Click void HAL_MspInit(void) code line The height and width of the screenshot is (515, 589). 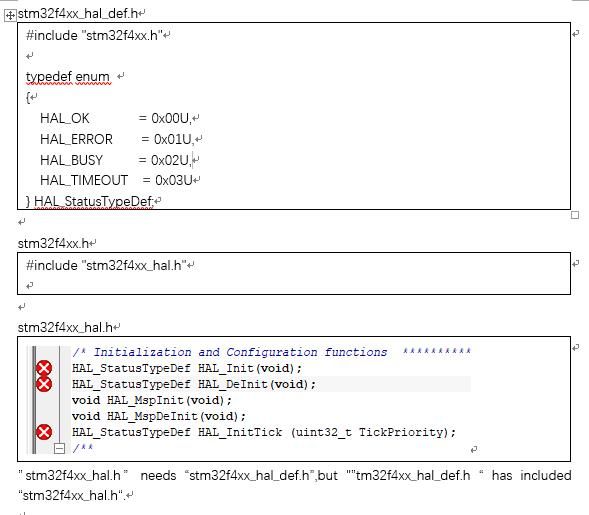[x=152, y=400]
